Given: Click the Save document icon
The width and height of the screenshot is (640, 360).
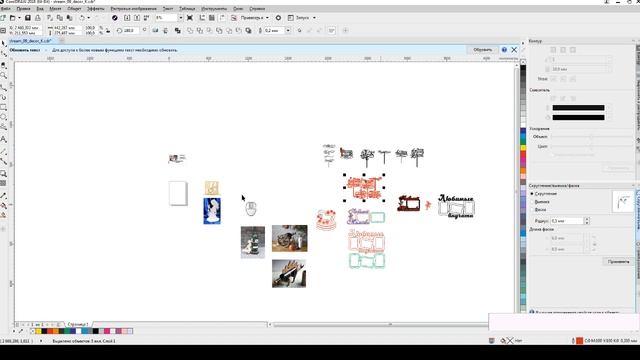Looking at the screenshot, I should (x=28, y=18).
